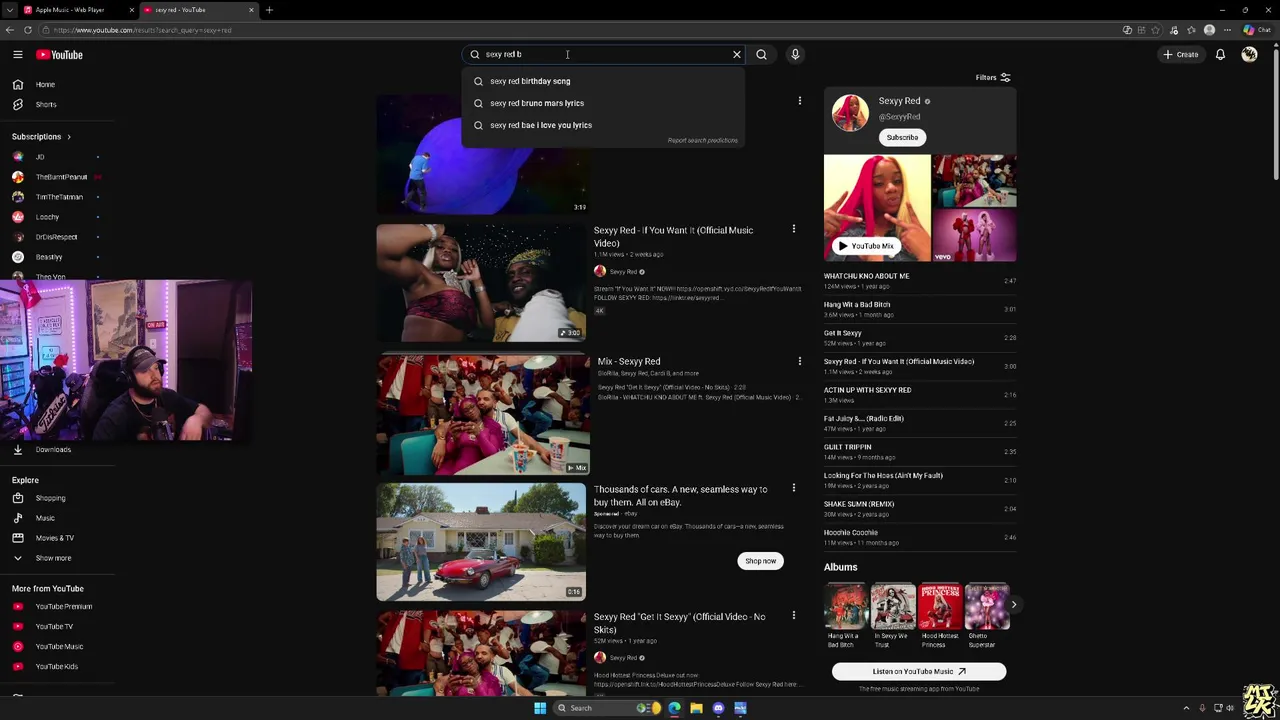
Task: Play the YouTube Mix in artist card
Action: pos(866,246)
